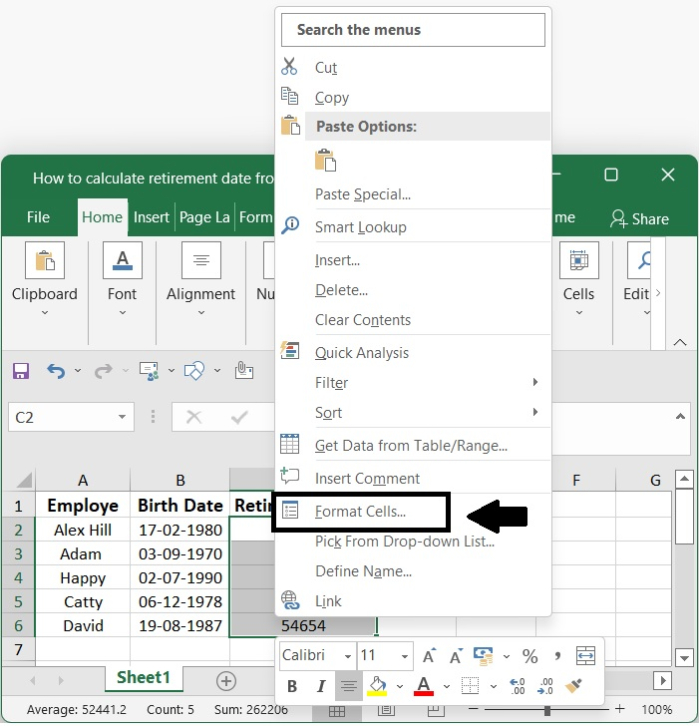Click the zoom slider handle
Image resolution: width=700 pixels, height=726 pixels.
pos(547,709)
